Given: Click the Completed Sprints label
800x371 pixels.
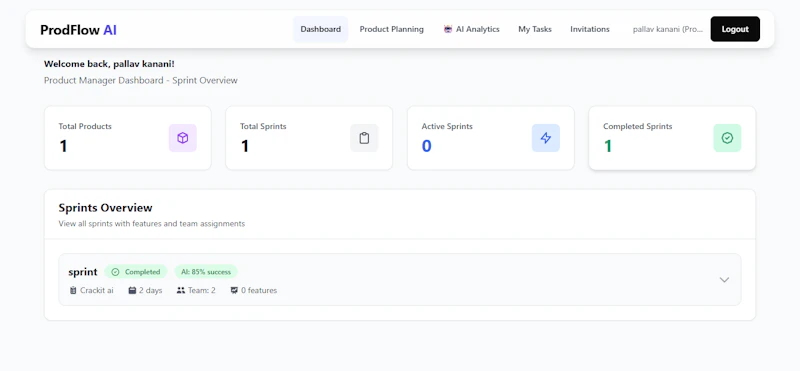Looking at the screenshot, I should point(638,126).
